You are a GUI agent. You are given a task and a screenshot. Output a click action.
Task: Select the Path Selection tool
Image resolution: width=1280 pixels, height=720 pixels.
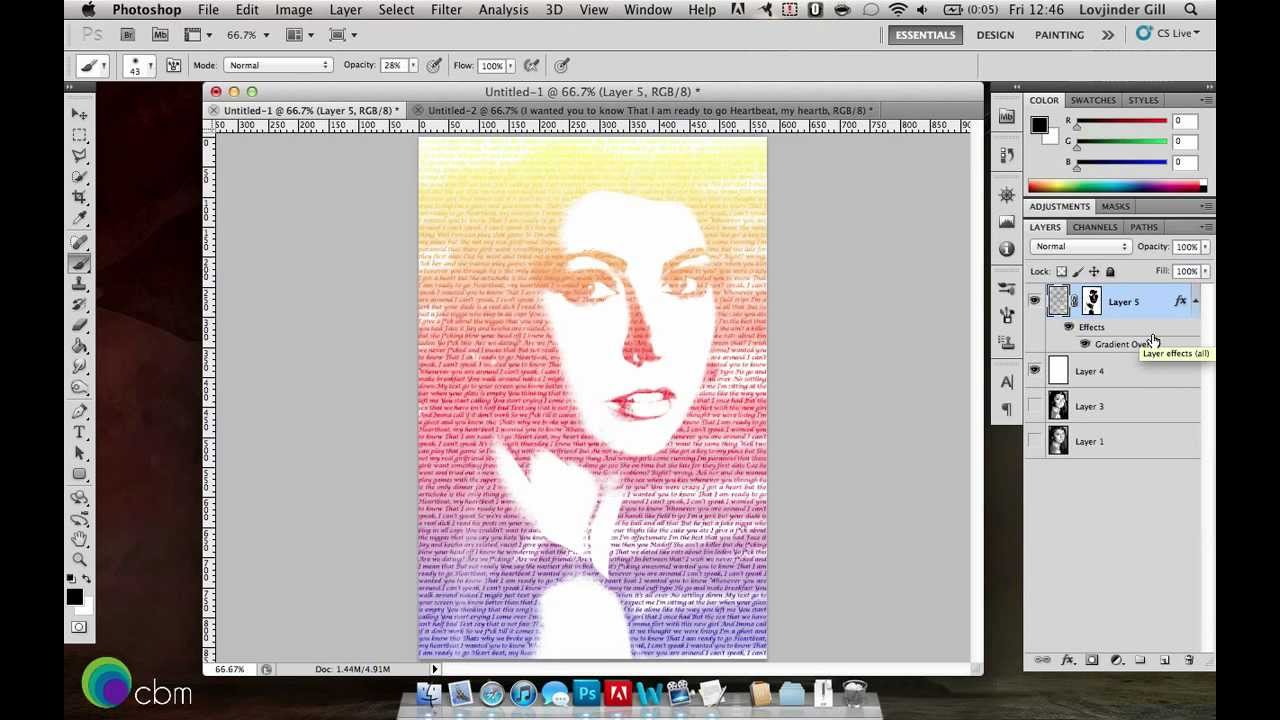click(79, 453)
